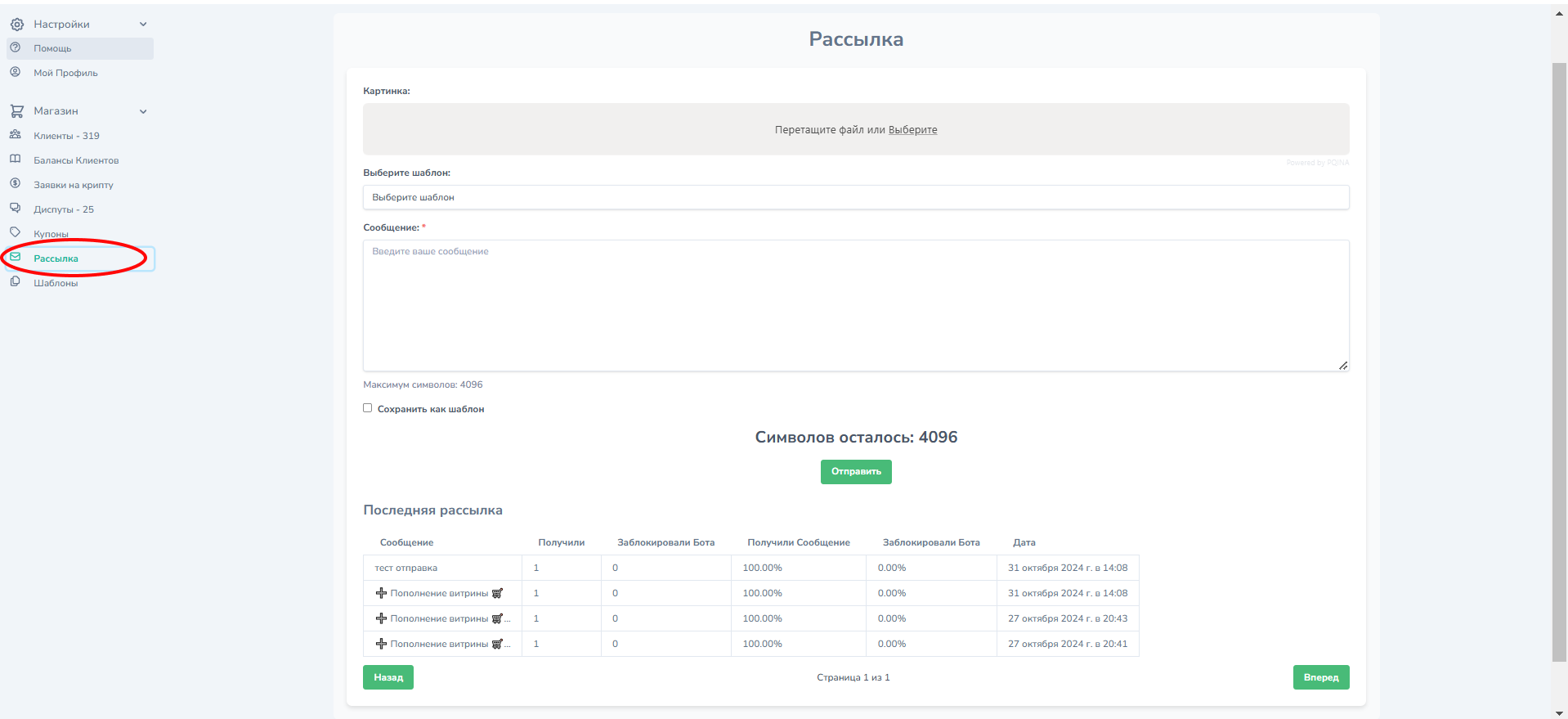Click the date 27 октября 2024 г. в 20:41
Screen dimensions: 1568x719
[1068, 644]
